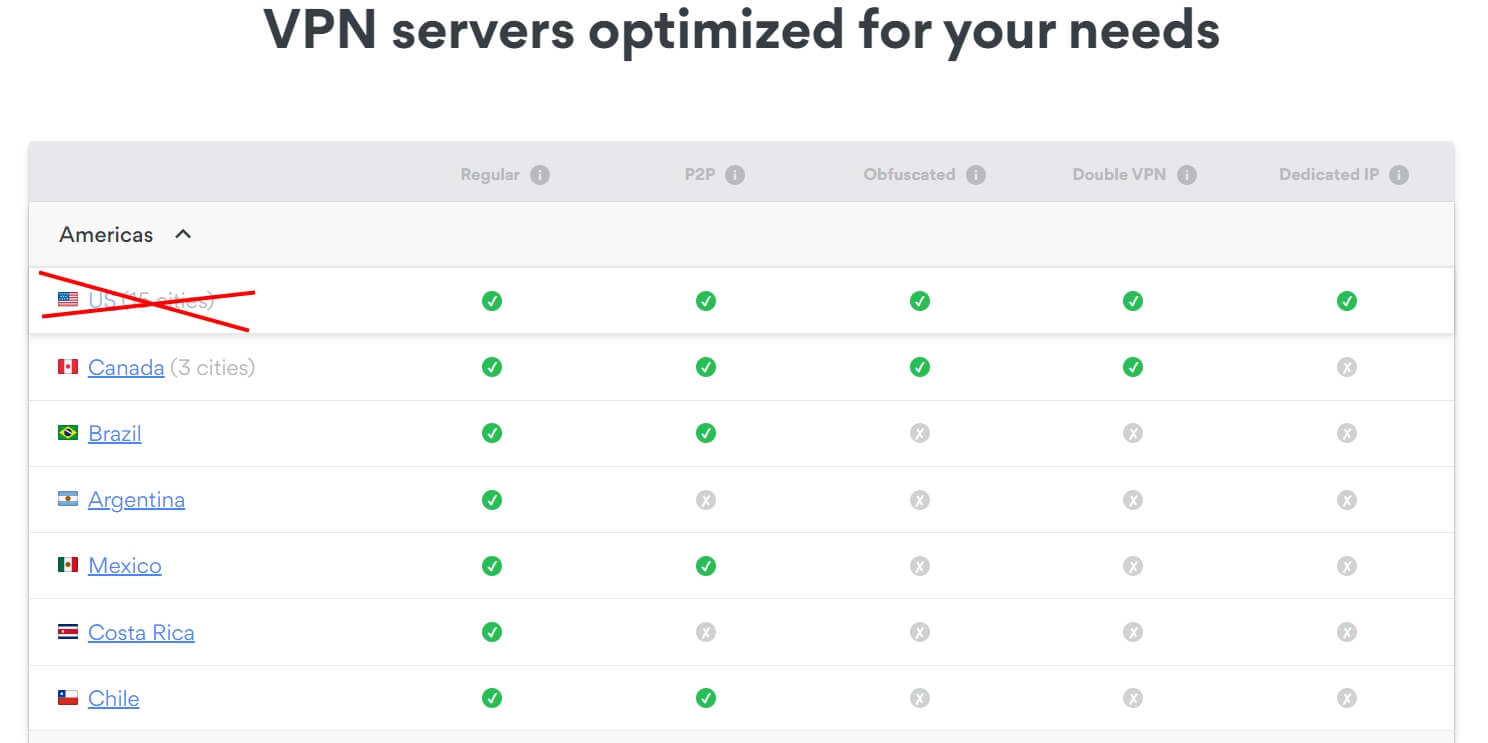Viewport: 1488px width, 743px height.
Task: Click the Chile flag icon
Action: [68, 698]
